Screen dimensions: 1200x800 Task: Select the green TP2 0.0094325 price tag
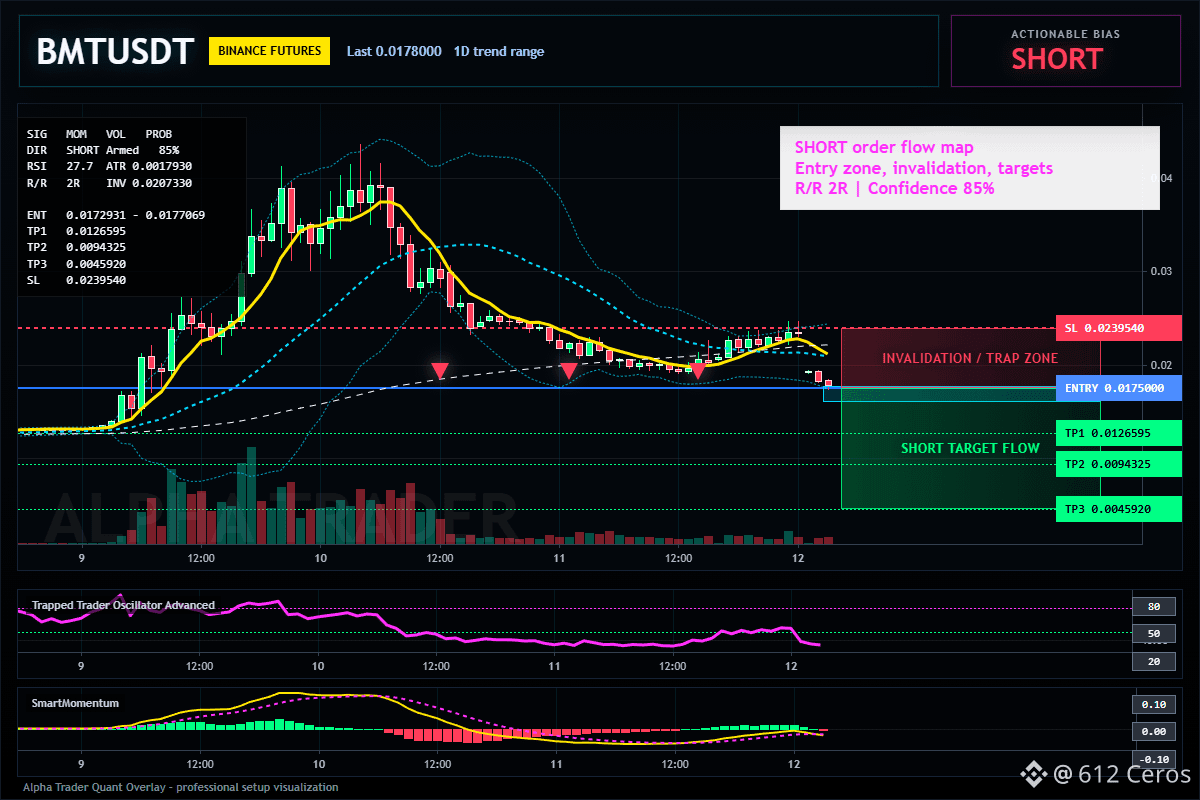tap(1119, 464)
